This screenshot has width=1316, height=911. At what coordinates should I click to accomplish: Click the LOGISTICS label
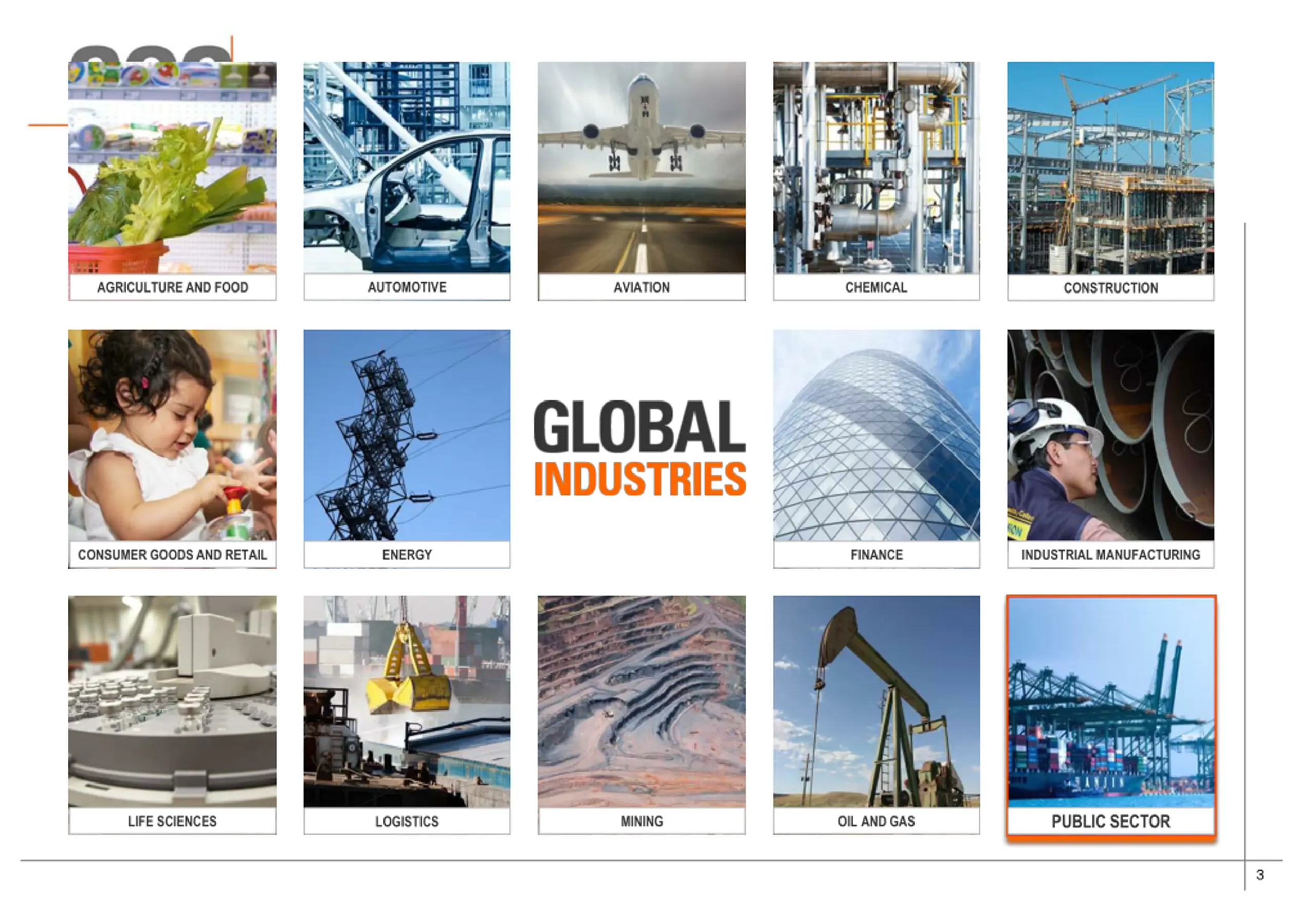click(x=407, y=822)
